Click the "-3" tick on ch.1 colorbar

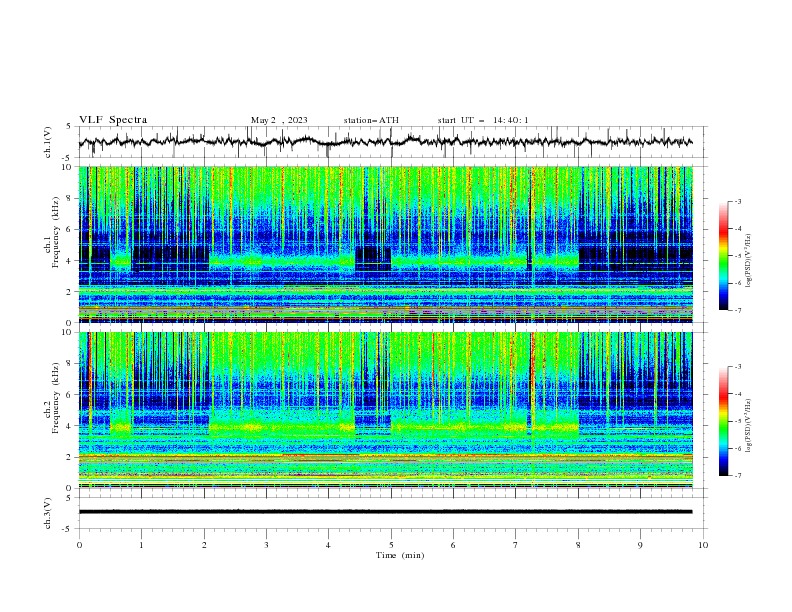pyautogui.click(x=737, y=201)
